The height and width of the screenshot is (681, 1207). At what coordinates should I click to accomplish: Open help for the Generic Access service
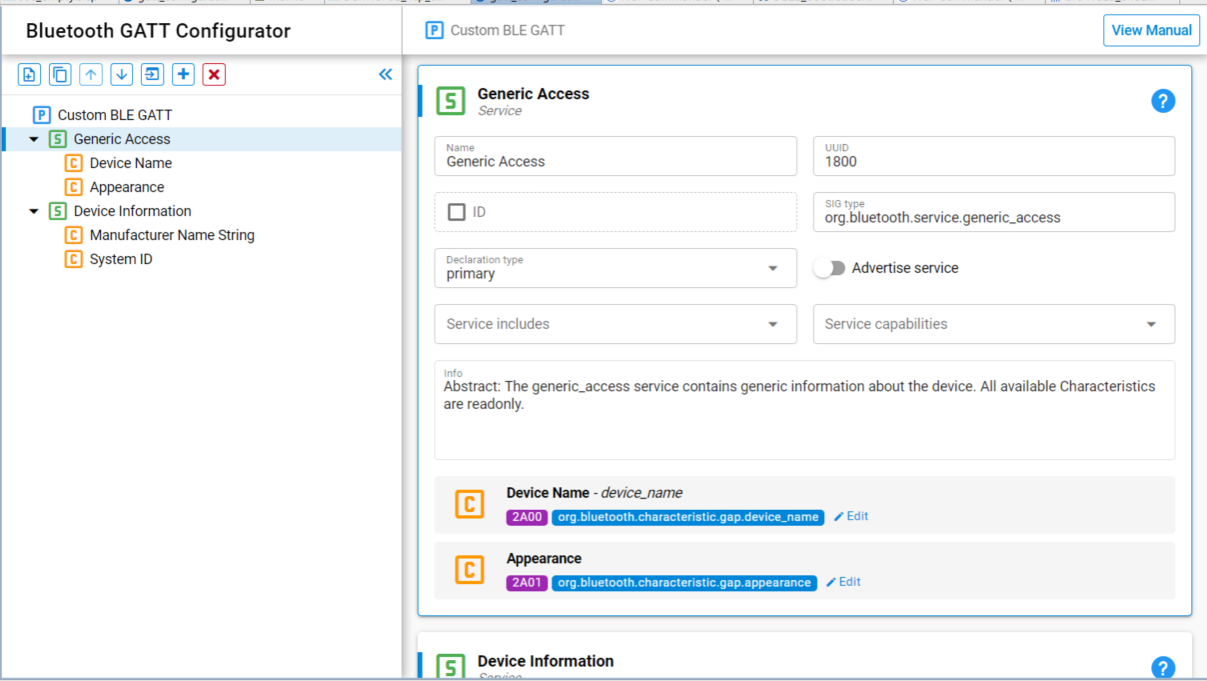click(1163, 100)
